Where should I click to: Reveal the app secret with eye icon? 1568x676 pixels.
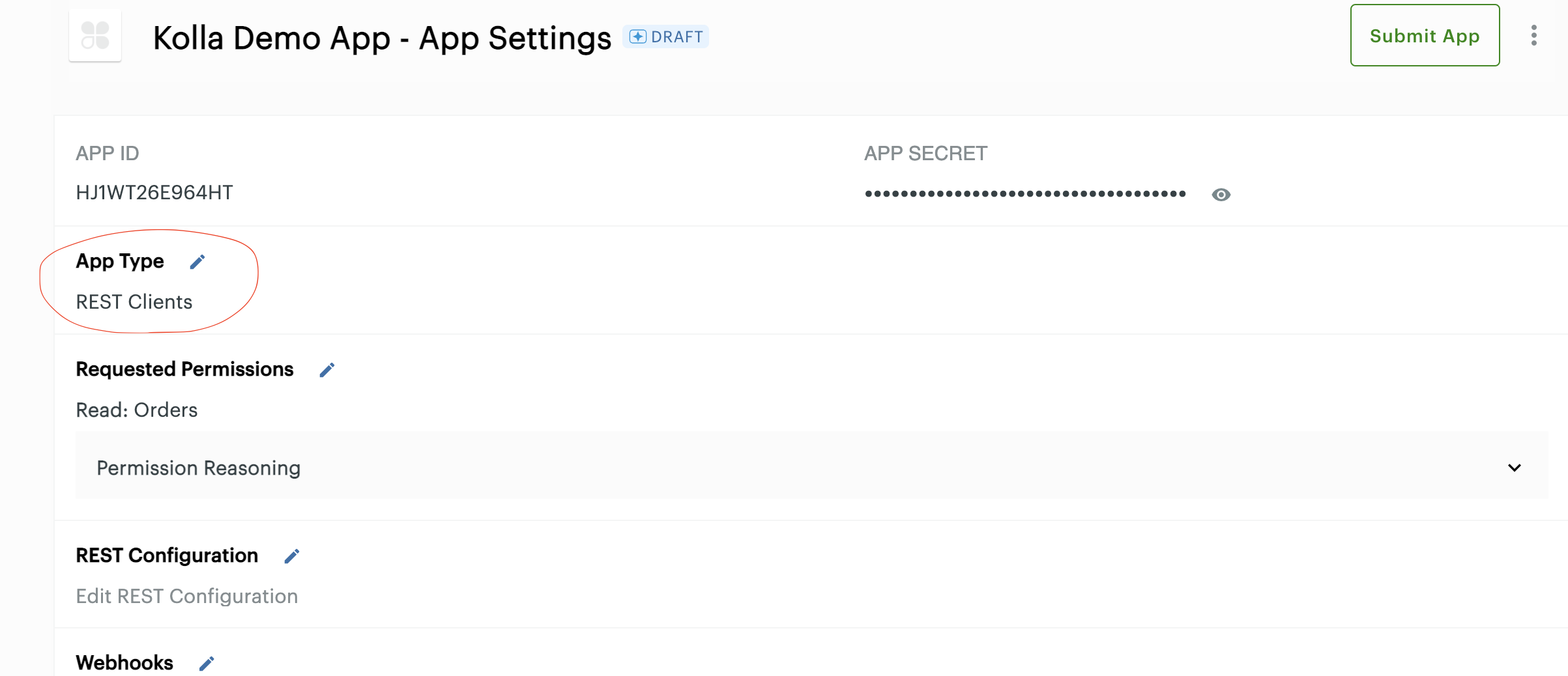click(x=1221, y=195)
